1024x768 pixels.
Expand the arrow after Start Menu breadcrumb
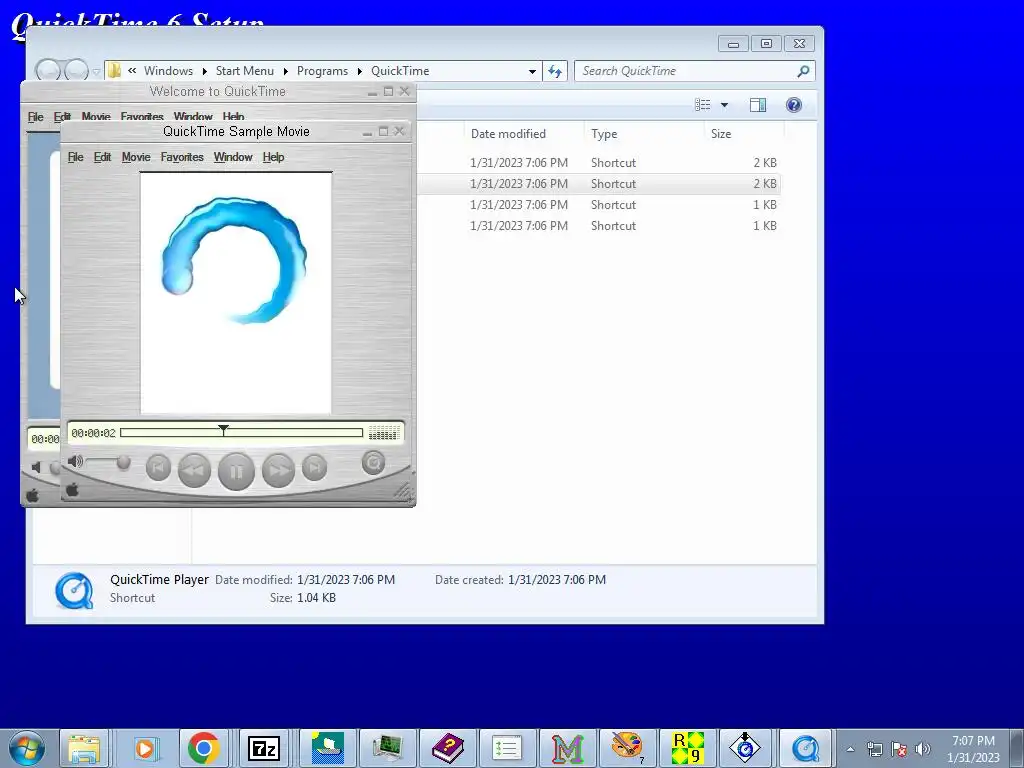pos(285,71)
